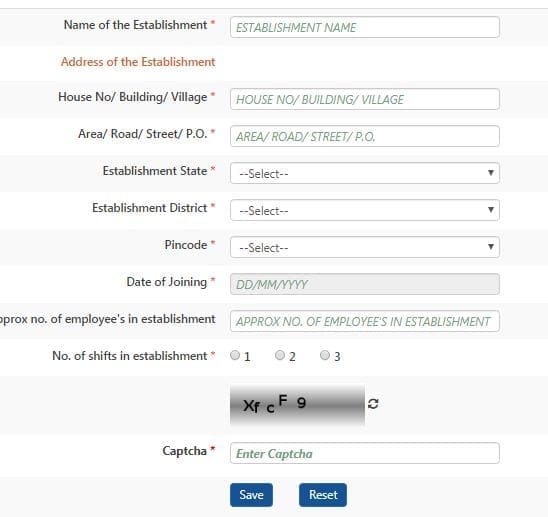Focus the Enter Captcha field
This screenshot has height=517, width=548.
click(365, 453)
